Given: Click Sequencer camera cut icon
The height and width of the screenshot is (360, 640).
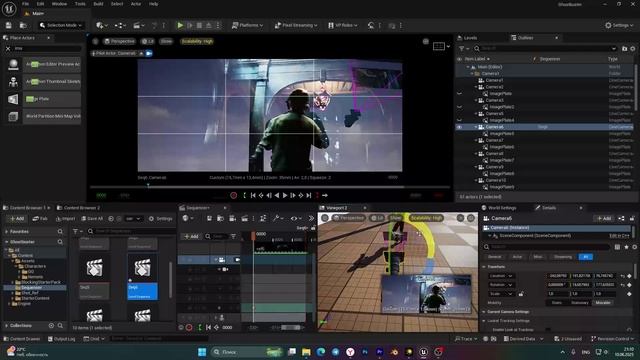Looking at the screenshot, I should point(232,219).
